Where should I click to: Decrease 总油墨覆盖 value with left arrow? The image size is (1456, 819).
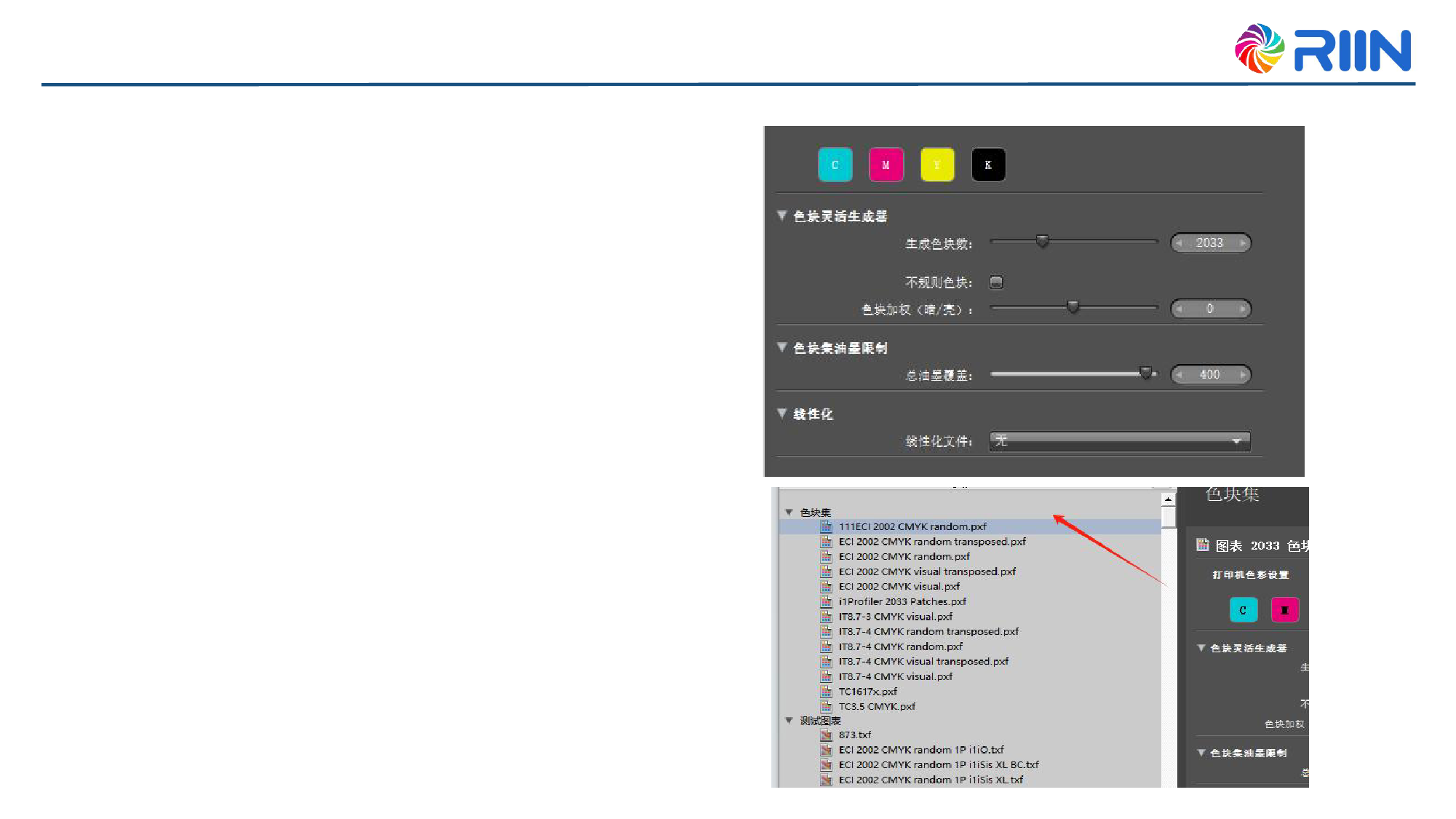pyautogui.click(x=1179, y=375)
